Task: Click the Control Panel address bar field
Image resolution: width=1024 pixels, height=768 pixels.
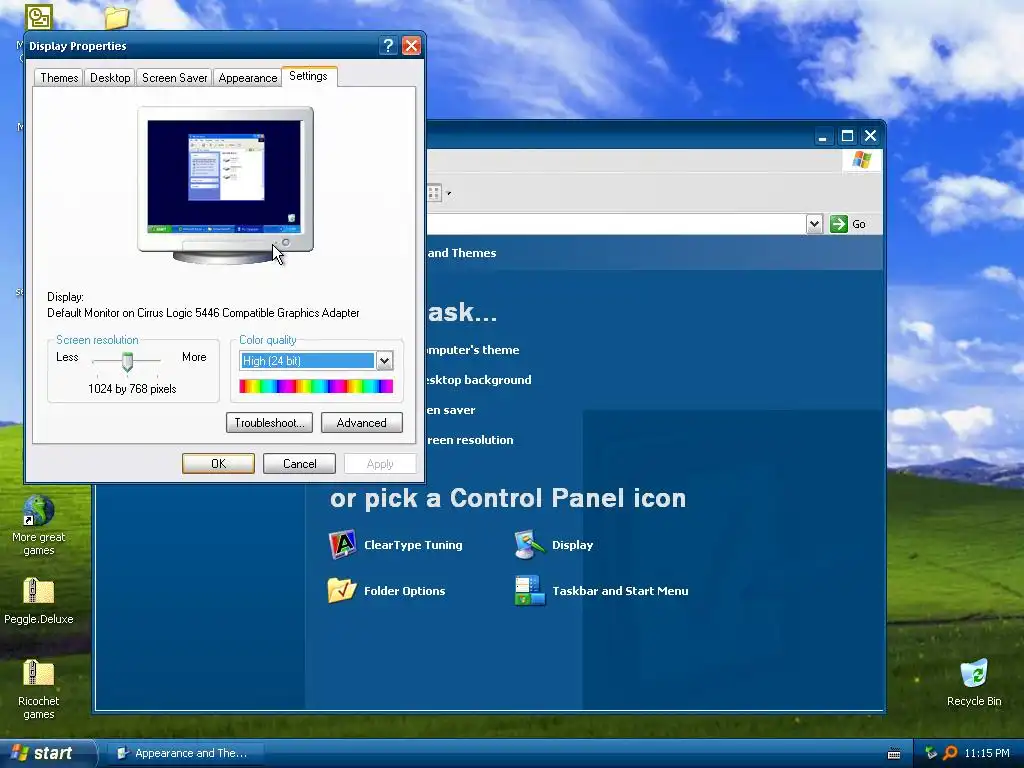Action: point(616,224)
